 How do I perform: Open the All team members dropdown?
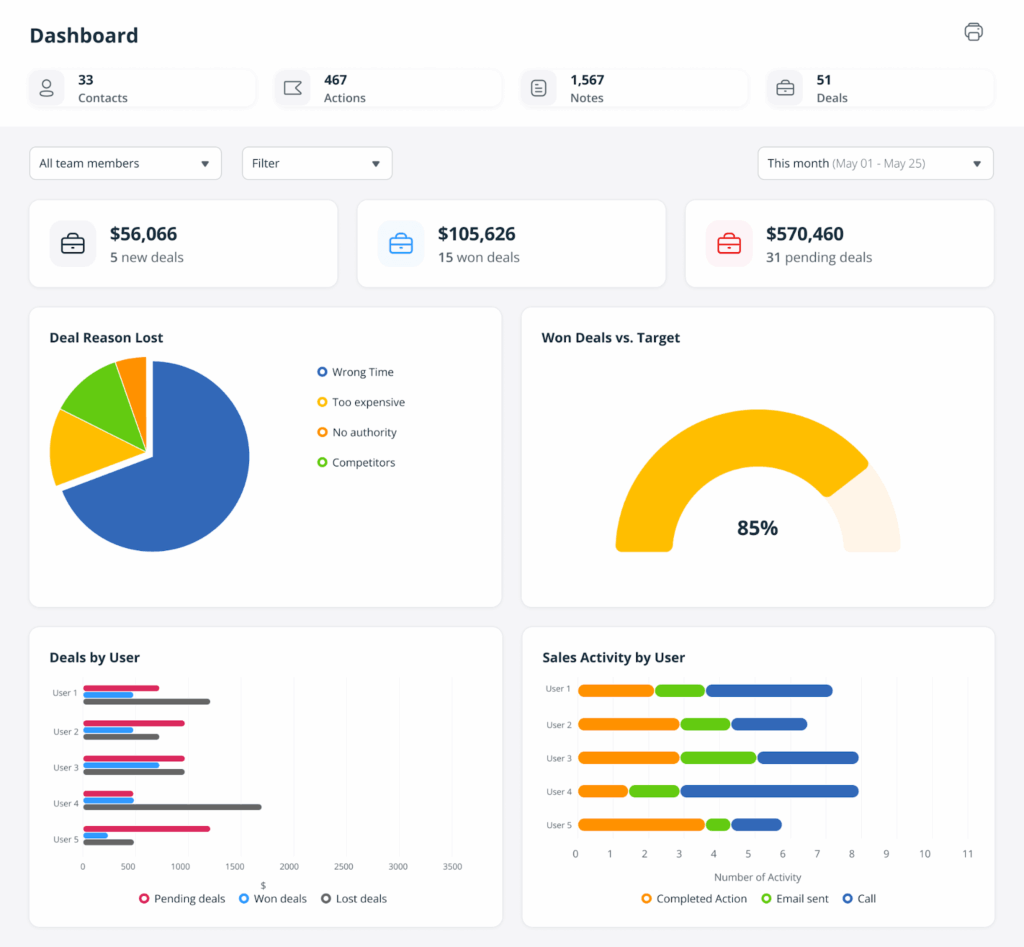click(125, 163)
